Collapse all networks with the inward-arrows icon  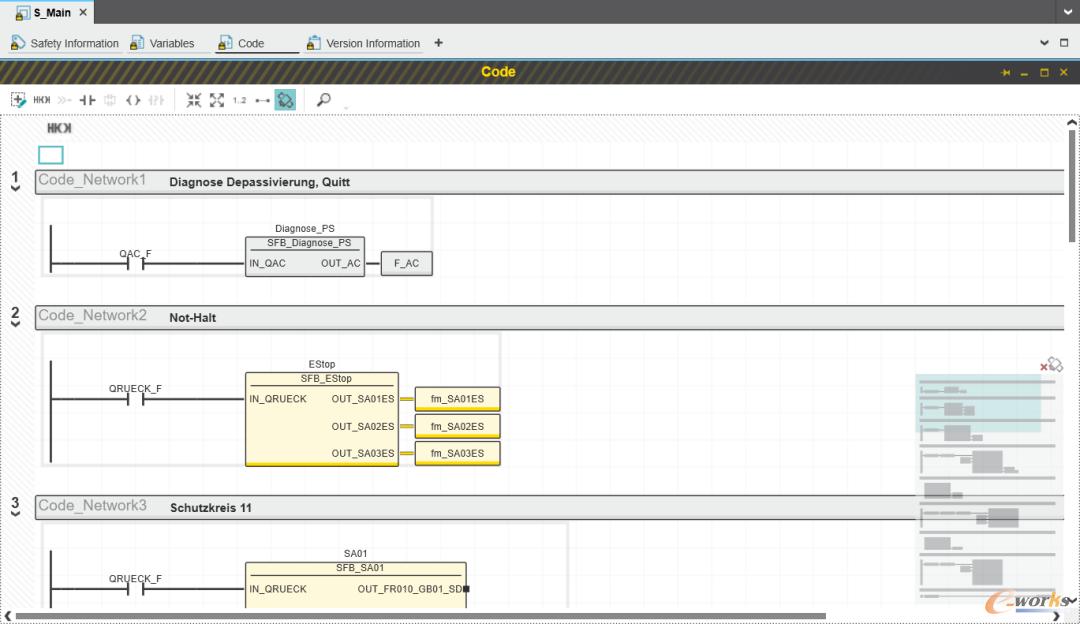[x=194, y=100]
